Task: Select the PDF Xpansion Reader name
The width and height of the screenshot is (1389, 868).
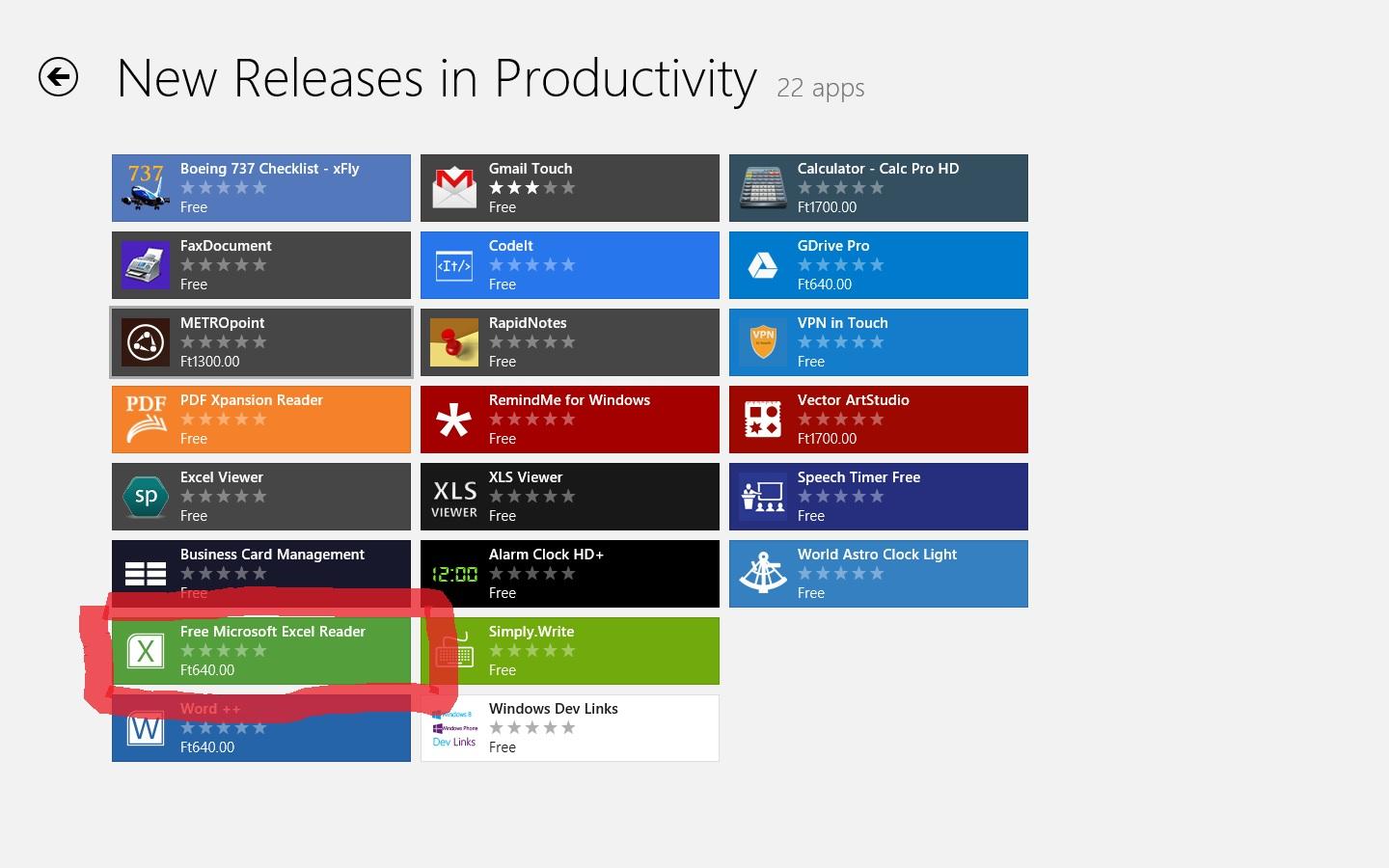Action: click(x=252, y=400)
